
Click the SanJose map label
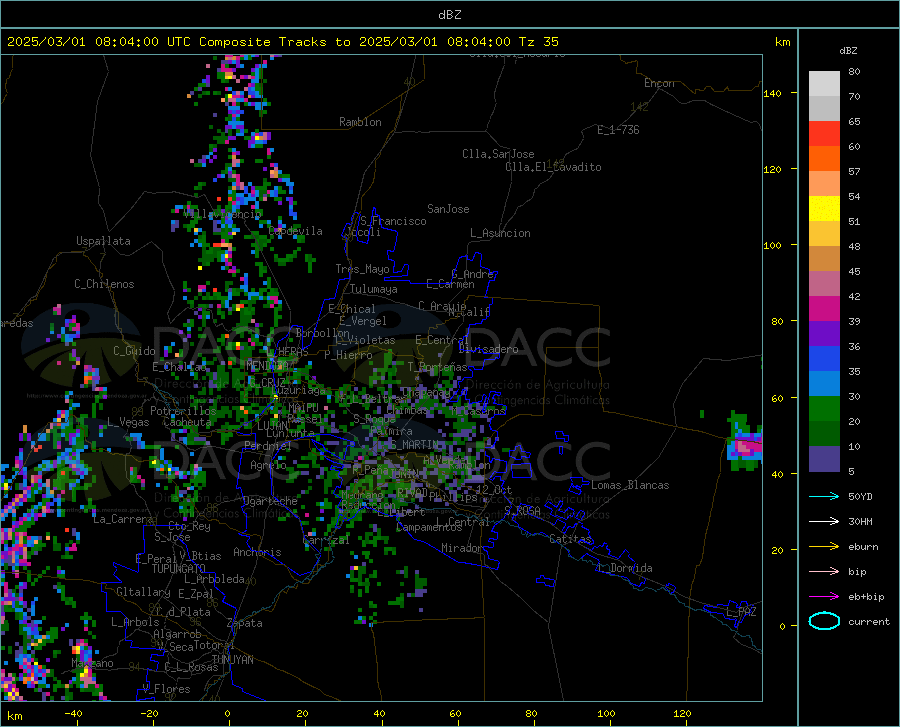[448, 209]
